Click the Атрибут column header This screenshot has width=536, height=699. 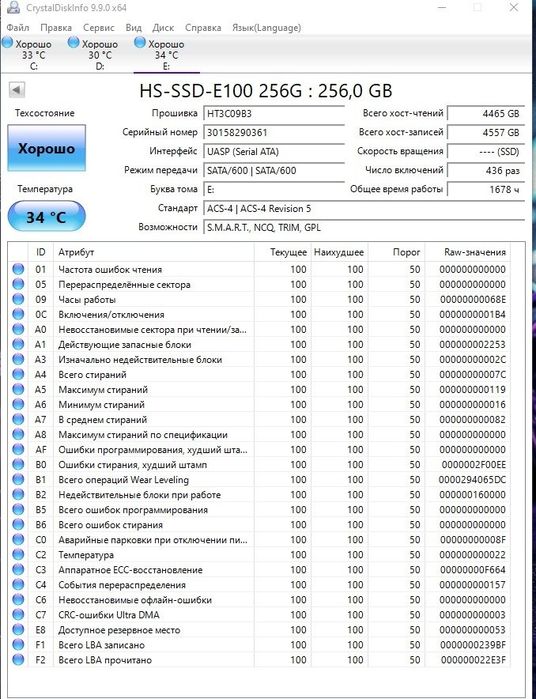[153, 252]
